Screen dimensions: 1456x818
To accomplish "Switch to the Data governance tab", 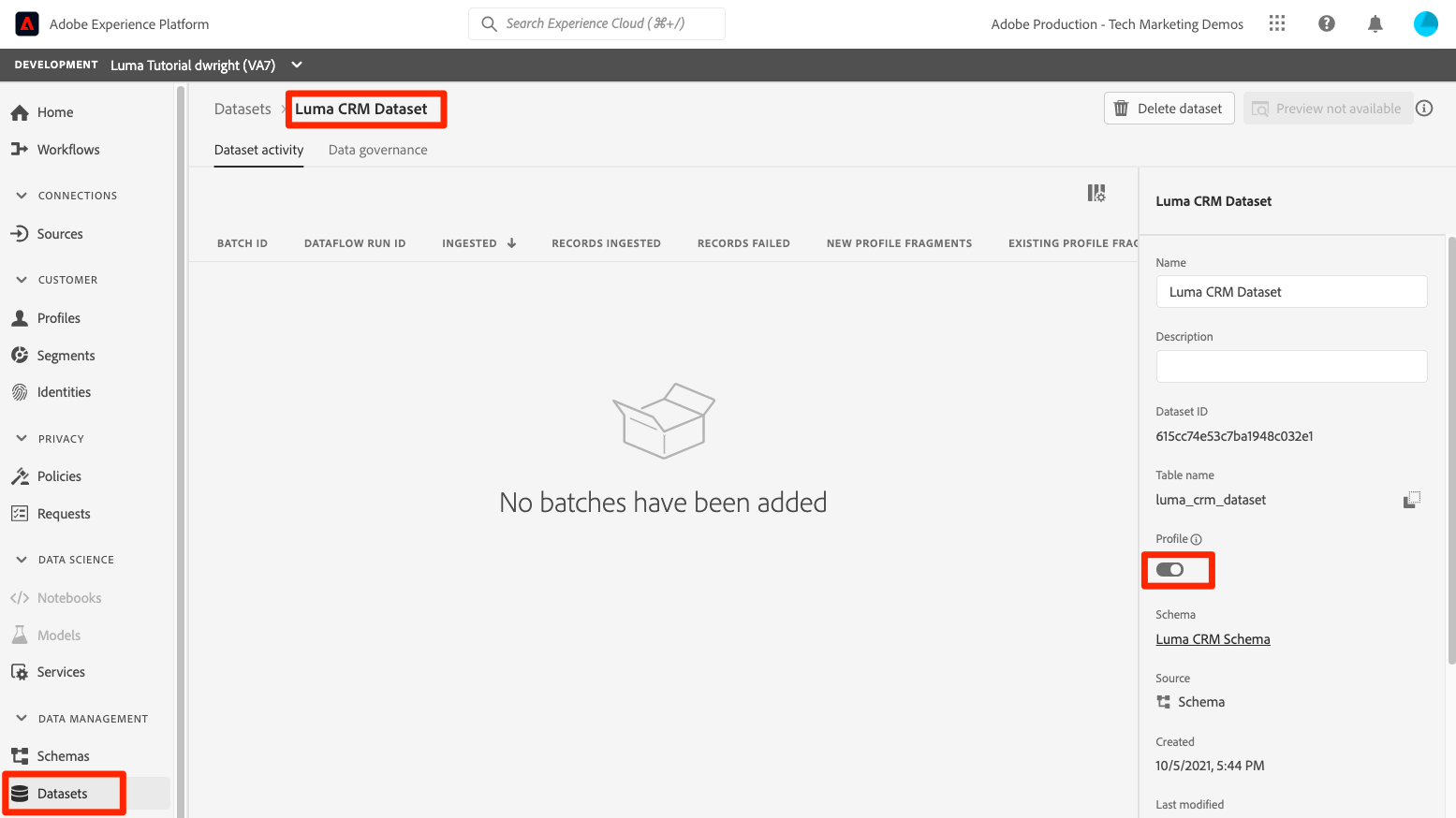I will pos(377,150).
